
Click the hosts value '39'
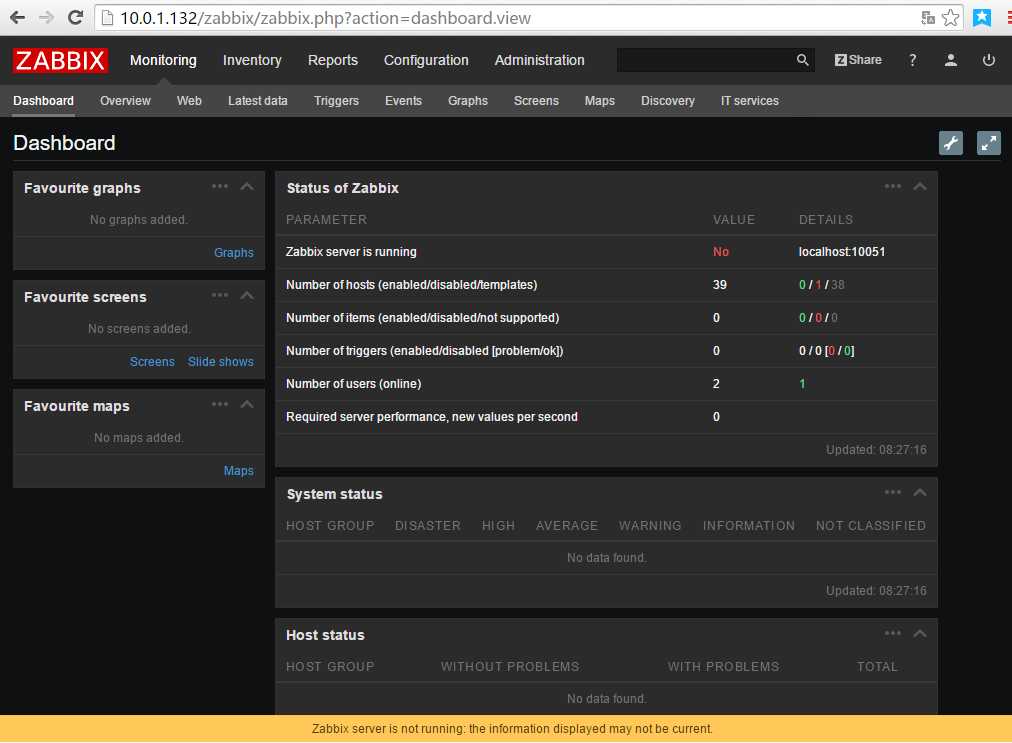point(720,285)
